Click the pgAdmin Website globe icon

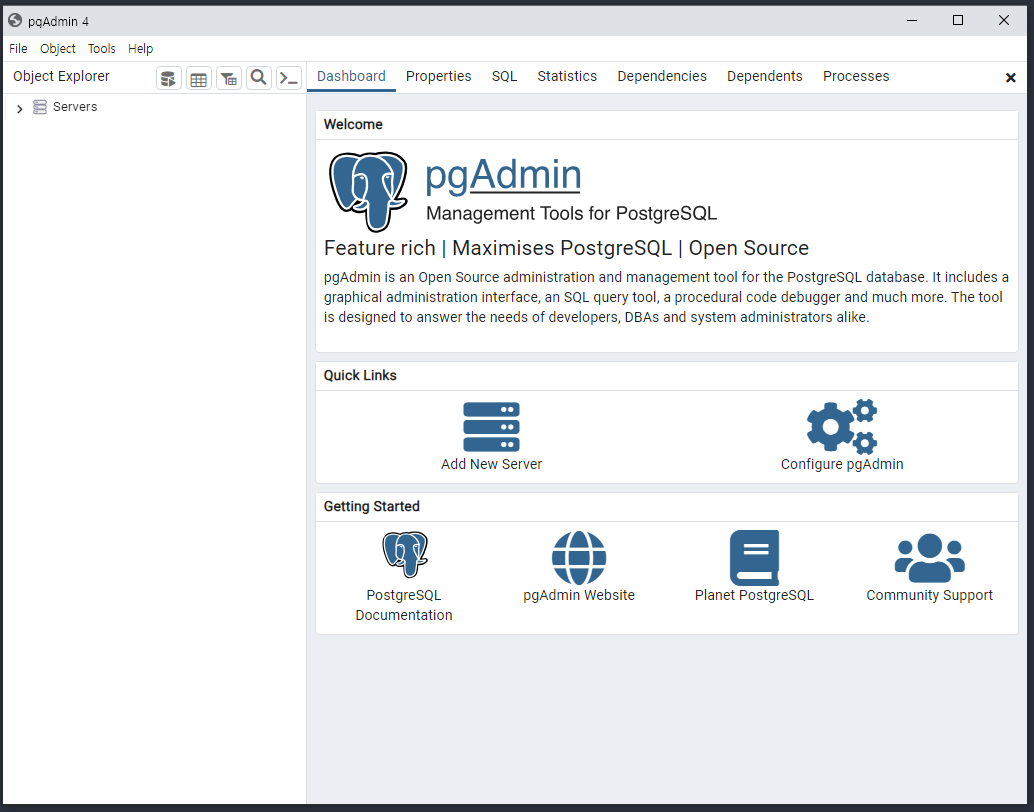point(579,558)
